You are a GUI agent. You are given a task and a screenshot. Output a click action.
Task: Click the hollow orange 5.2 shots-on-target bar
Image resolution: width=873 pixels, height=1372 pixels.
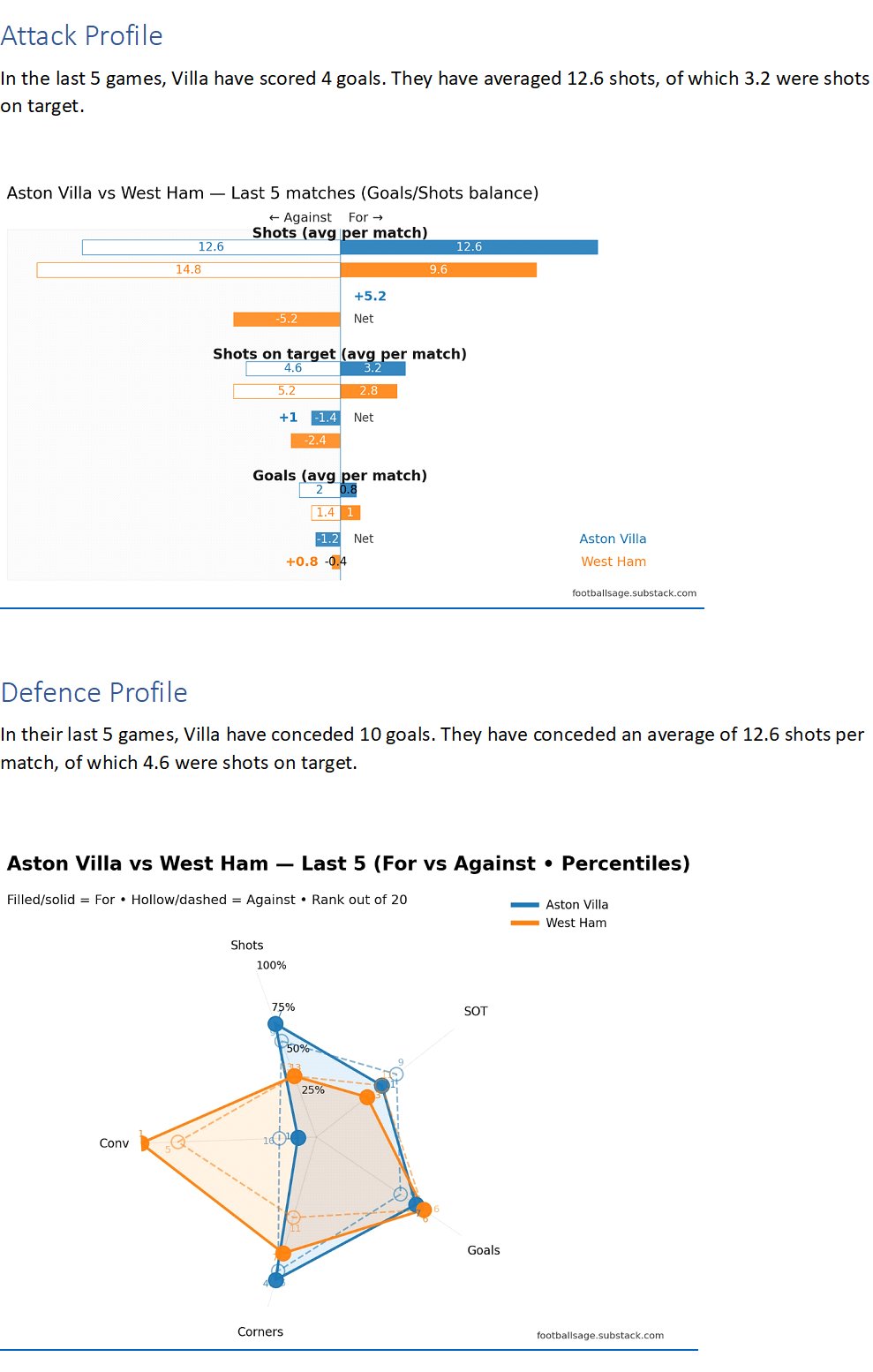[x=286, y=391]
